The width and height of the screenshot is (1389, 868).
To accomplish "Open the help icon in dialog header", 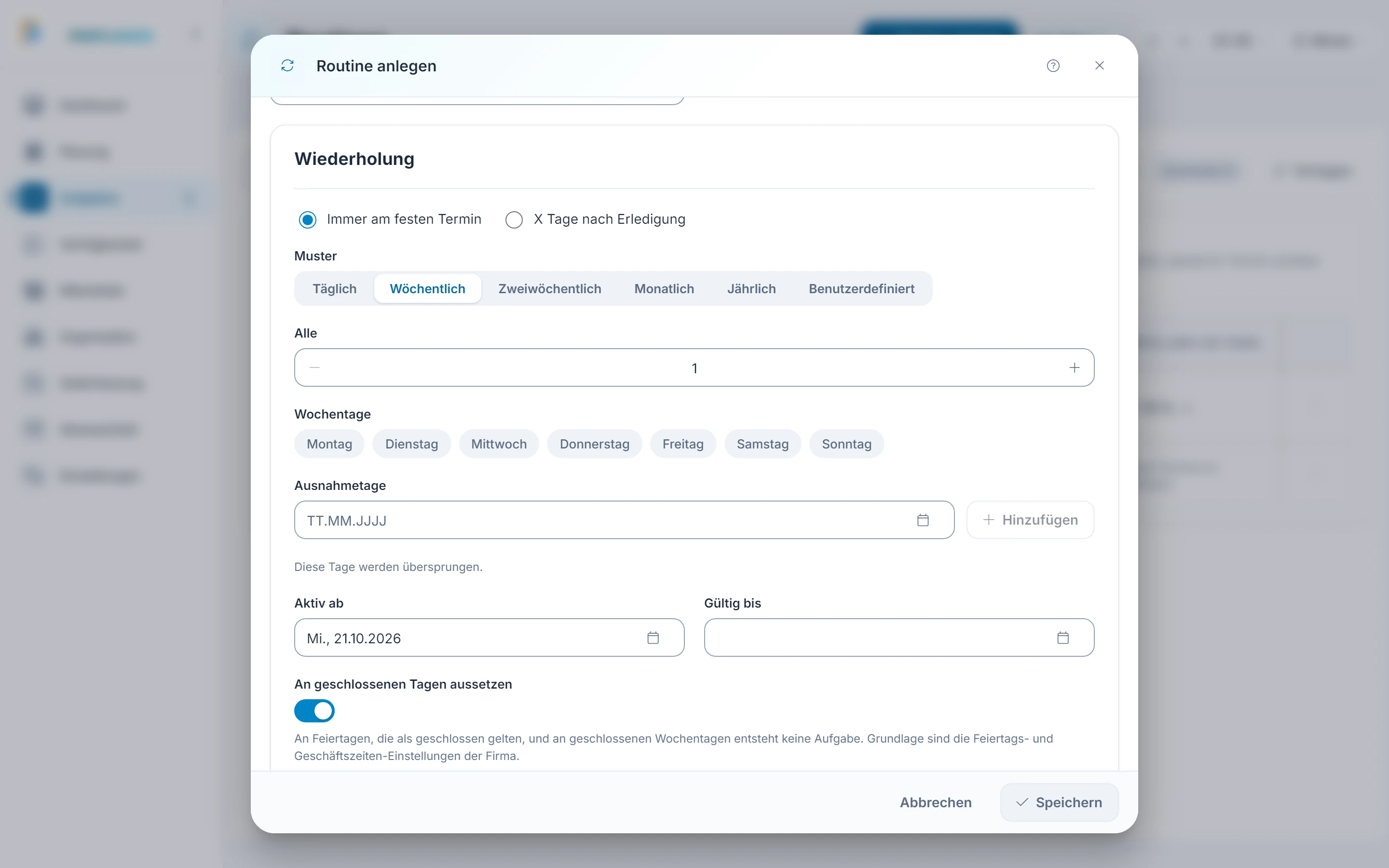I will point(1053,66).
